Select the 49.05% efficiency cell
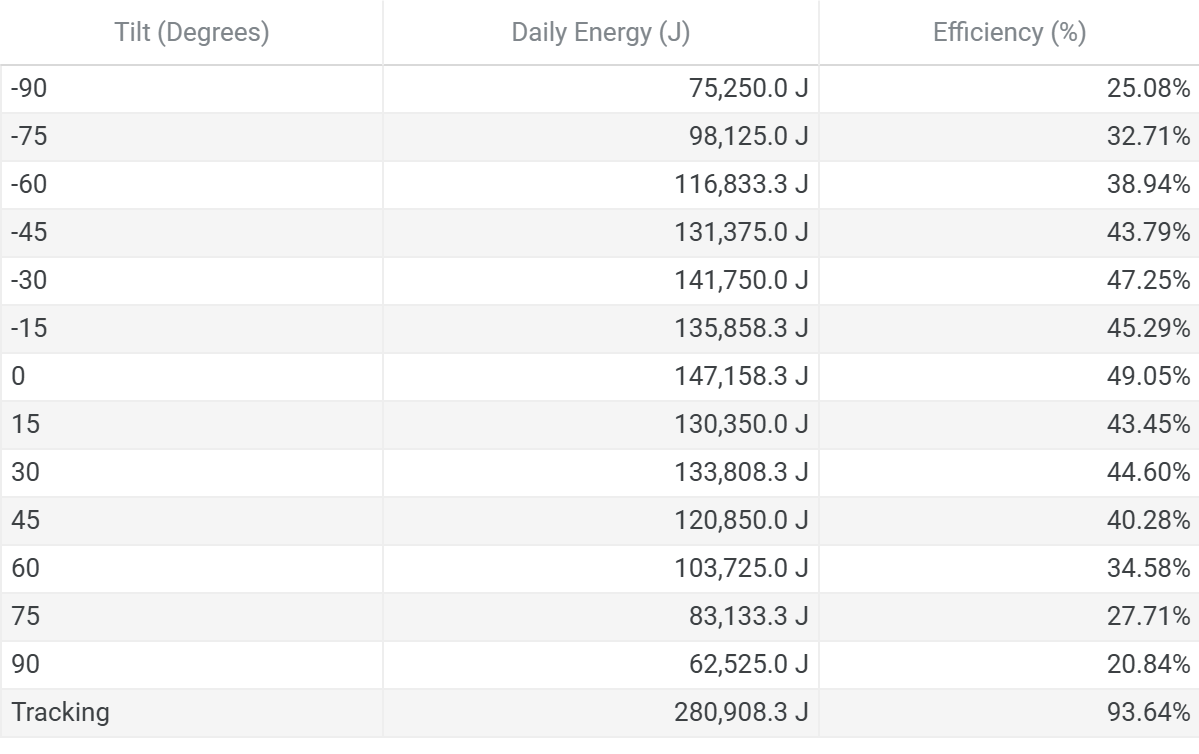Viewport: 1199px width, 754px height. (x=1009, y=377)
